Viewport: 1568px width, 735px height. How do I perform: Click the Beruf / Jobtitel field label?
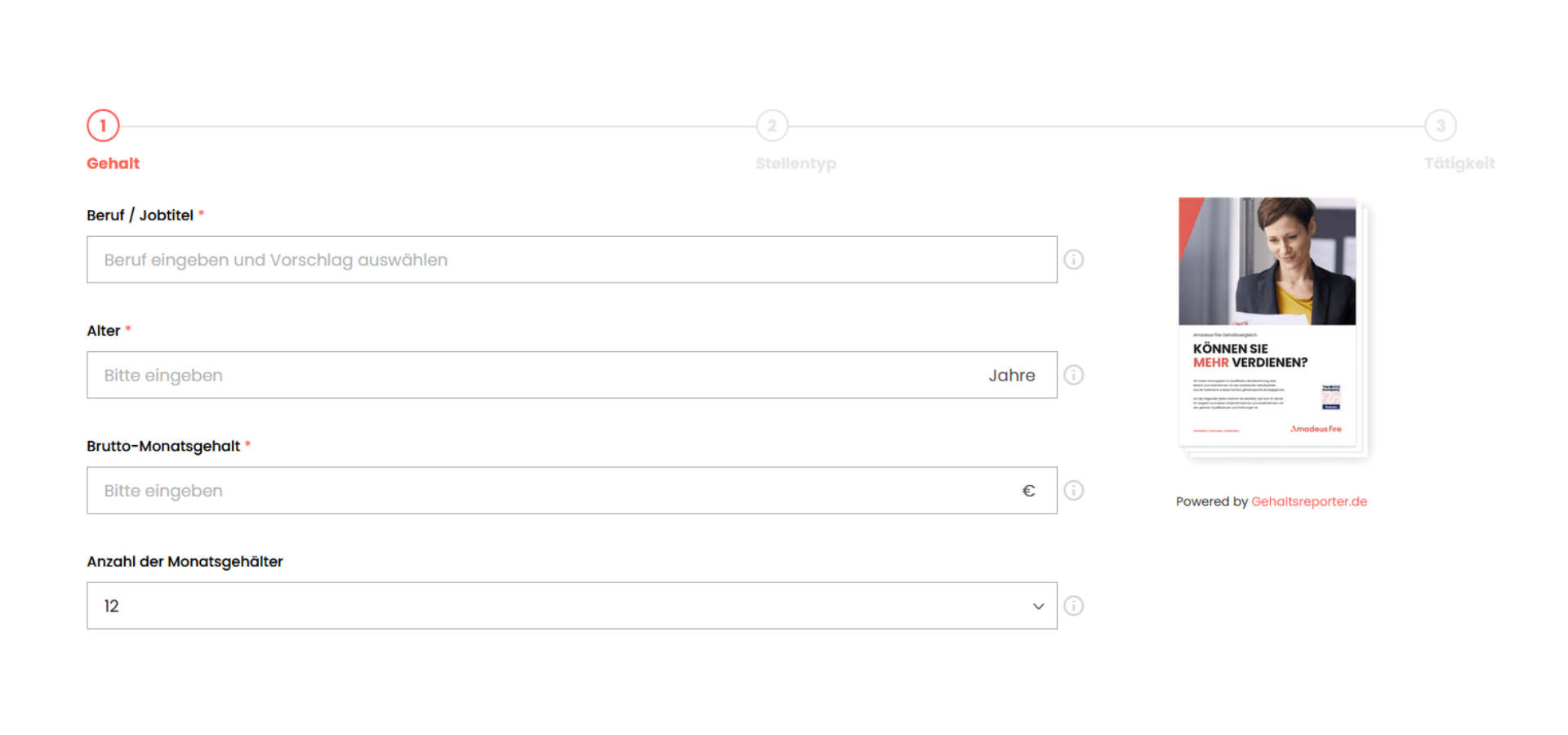click(140, 215)
